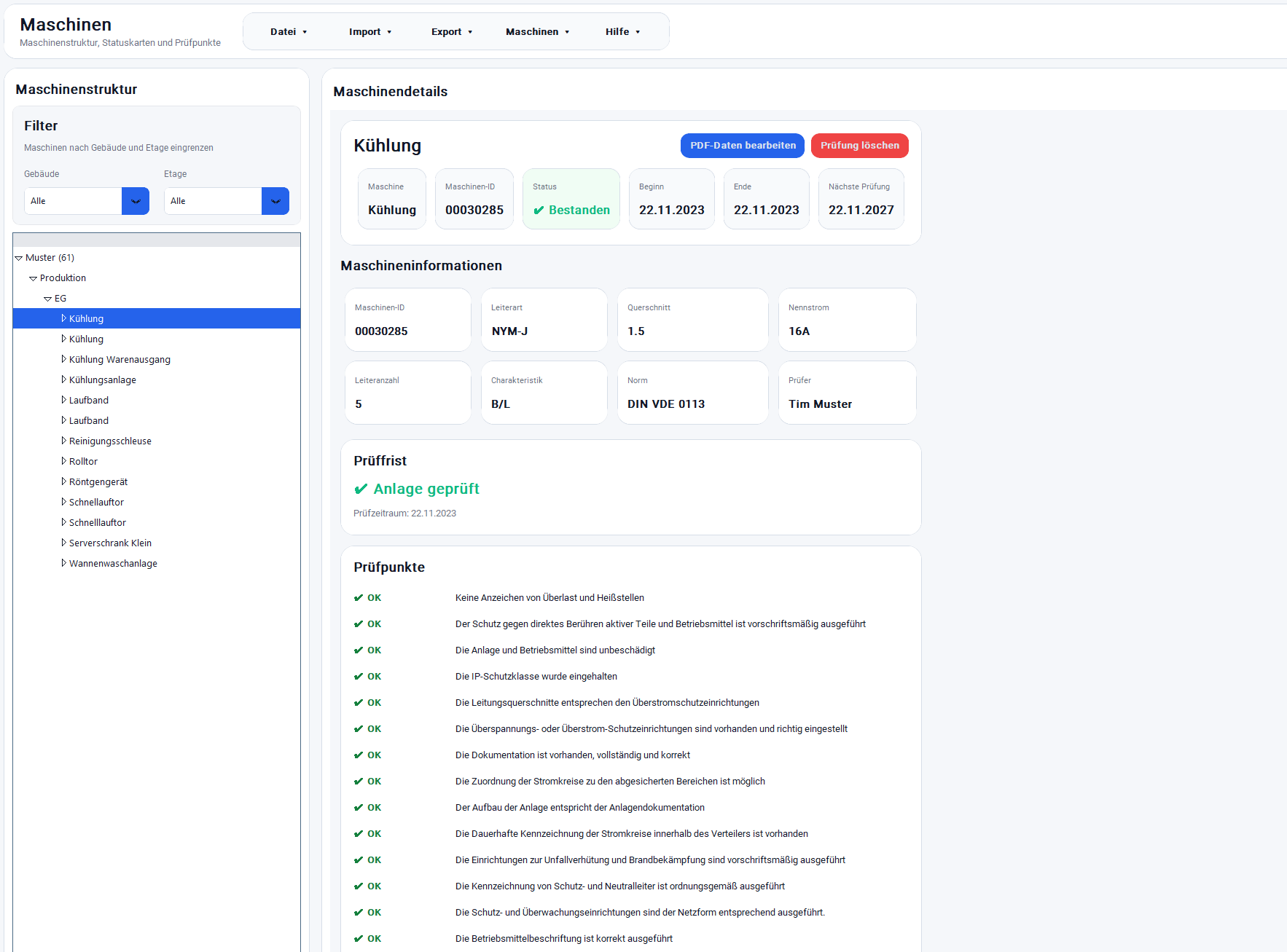The image size is (1287, 952).
Task: Click OK checkmark for Dokumentation vorhanden check
Action: pyautogui.click(x=359, y=755)
